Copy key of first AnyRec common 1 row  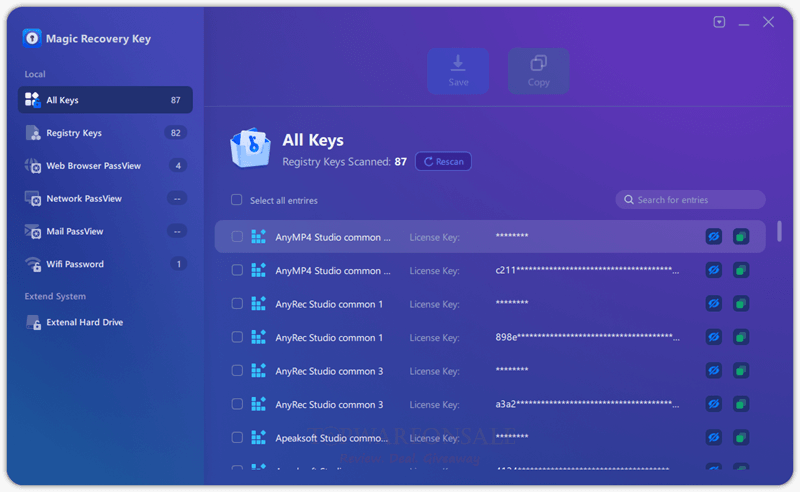(741, 304)
